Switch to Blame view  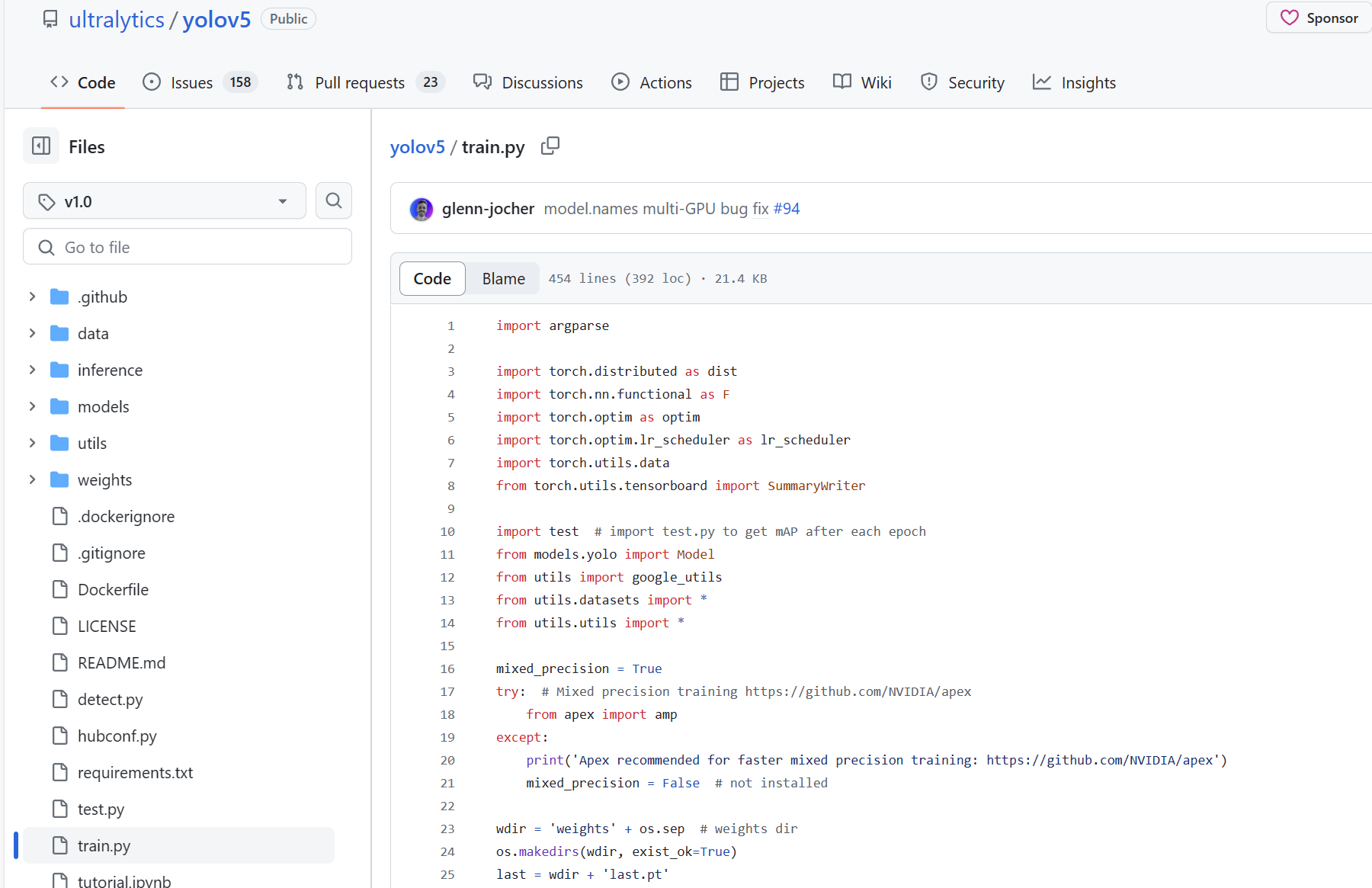click(x=503, y=278)
